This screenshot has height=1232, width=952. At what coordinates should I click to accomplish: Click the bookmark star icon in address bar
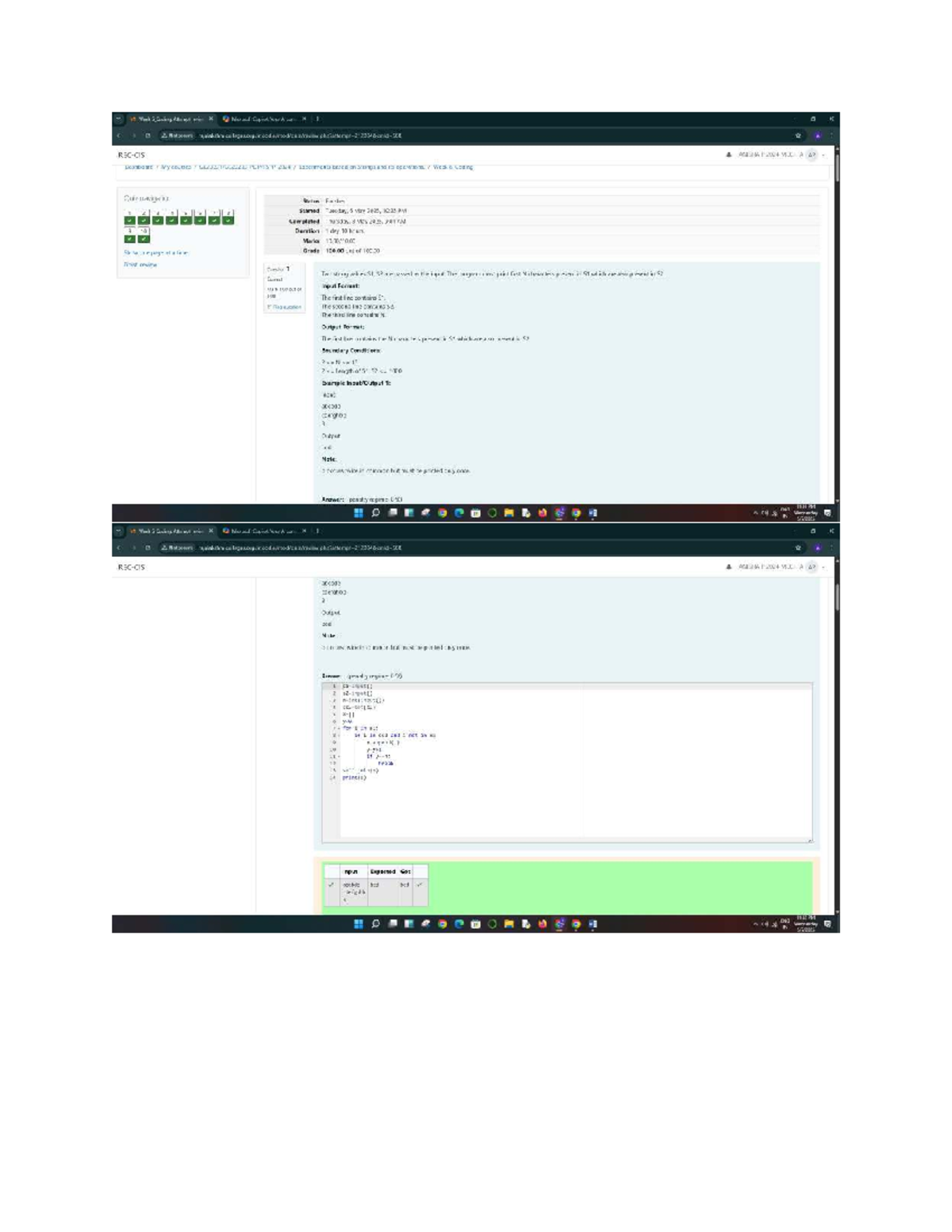click(798, 136)
